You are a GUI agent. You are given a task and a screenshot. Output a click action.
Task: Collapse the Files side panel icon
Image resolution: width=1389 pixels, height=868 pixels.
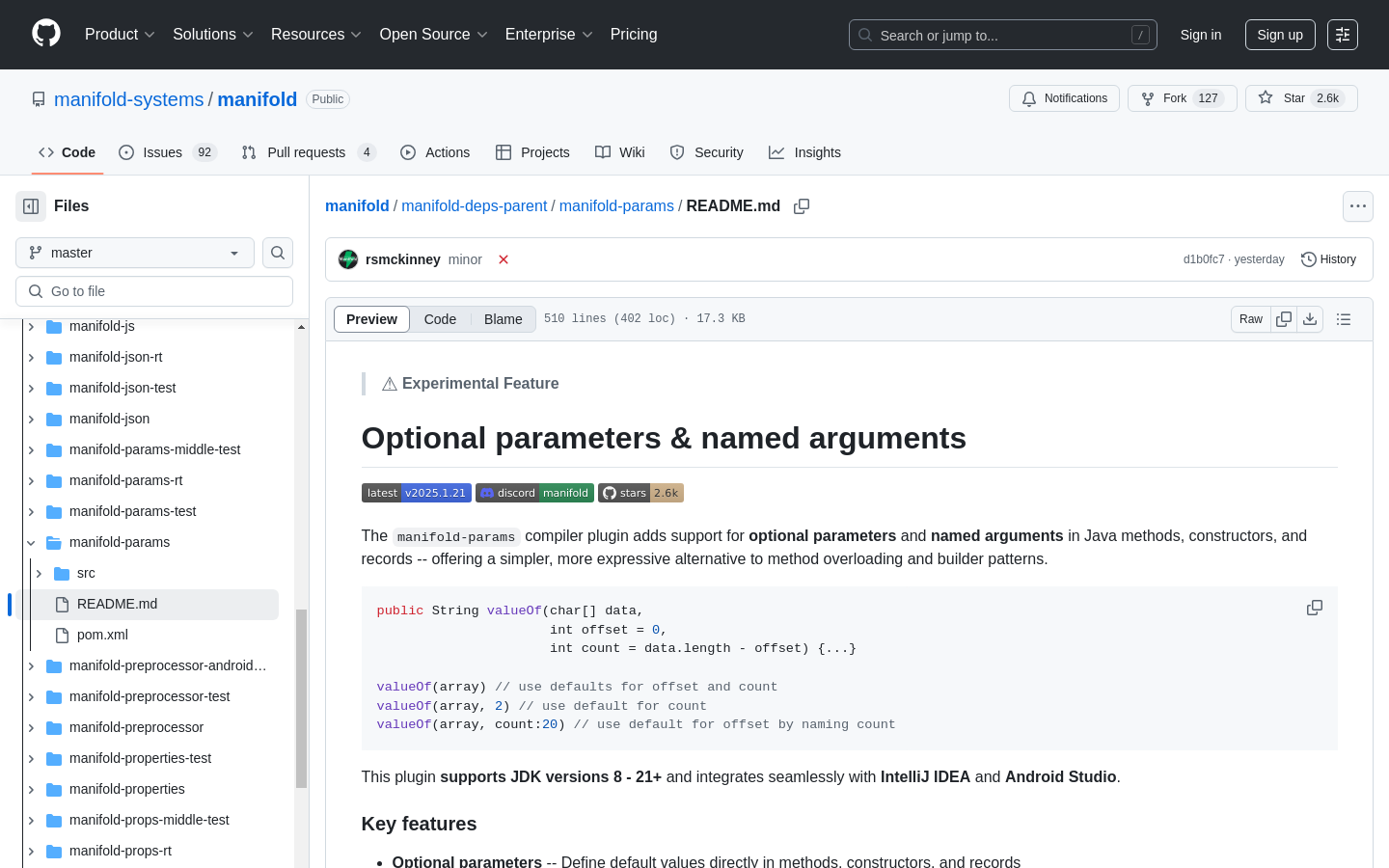tap(31, 206)
